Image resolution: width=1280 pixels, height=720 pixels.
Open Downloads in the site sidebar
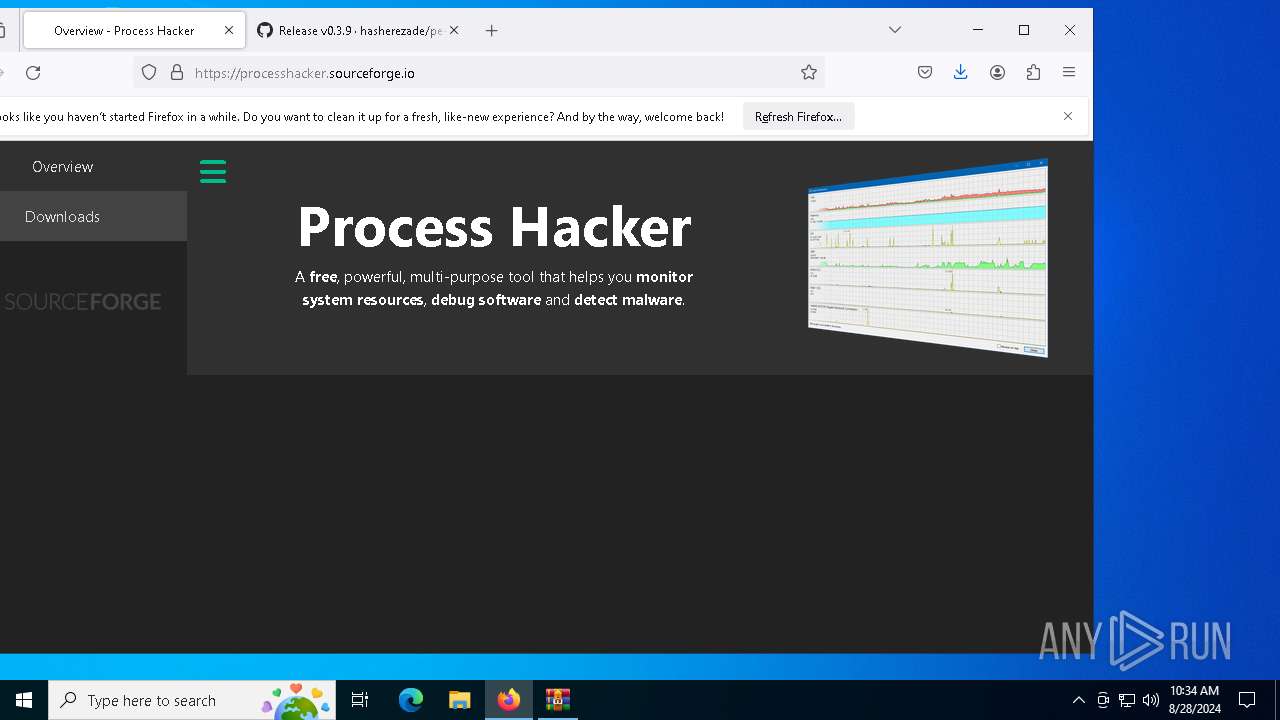(x=62, y=216)
